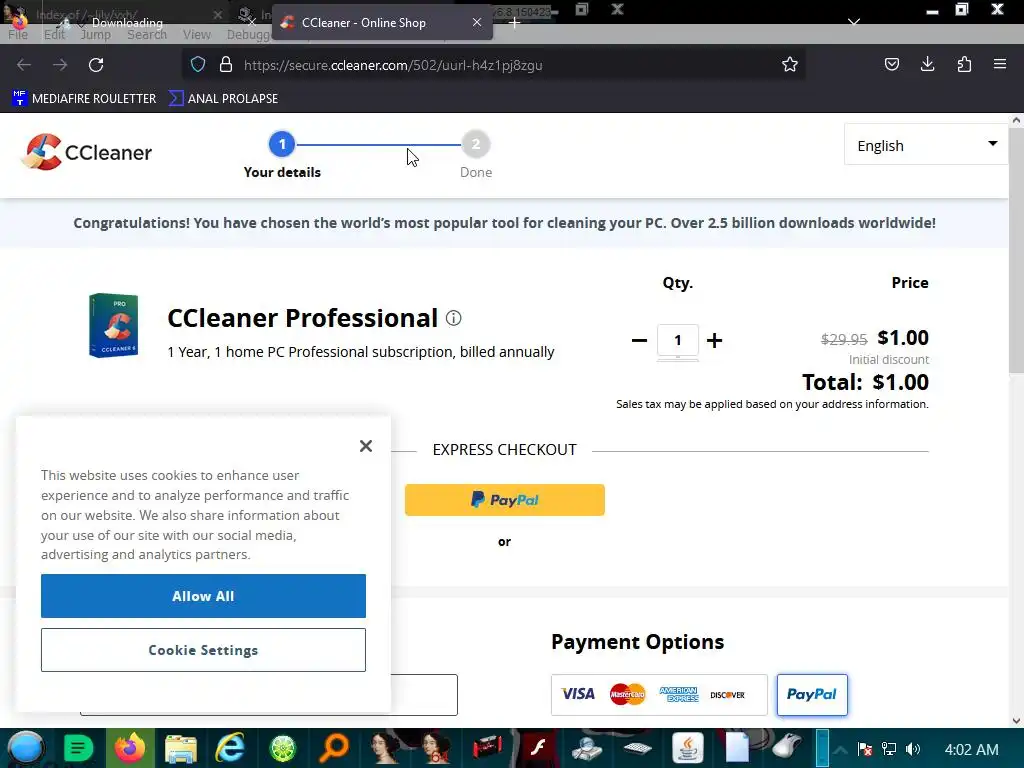Go back with the browser back arrow
1024x768 pixels.
click(24, 65)
